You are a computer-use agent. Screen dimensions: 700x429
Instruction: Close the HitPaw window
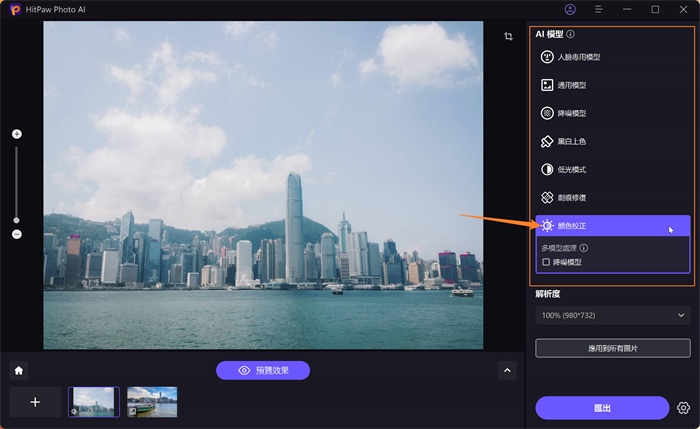[x=683, y=9]
